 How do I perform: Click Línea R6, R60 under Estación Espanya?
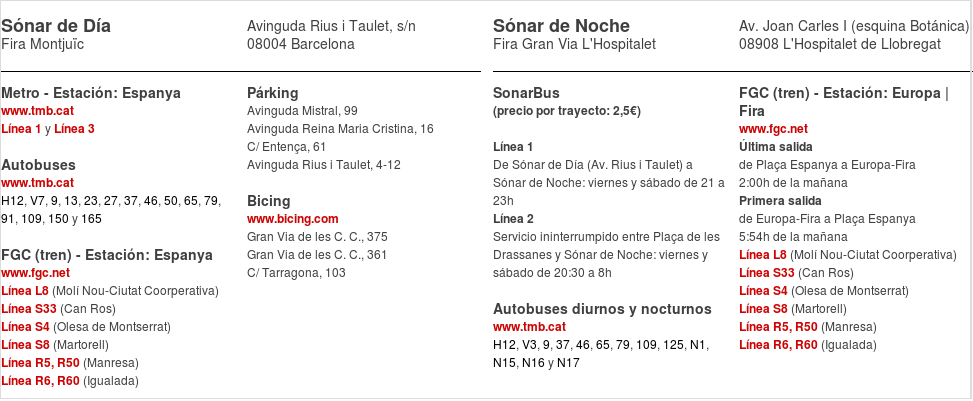click(40, 381)
